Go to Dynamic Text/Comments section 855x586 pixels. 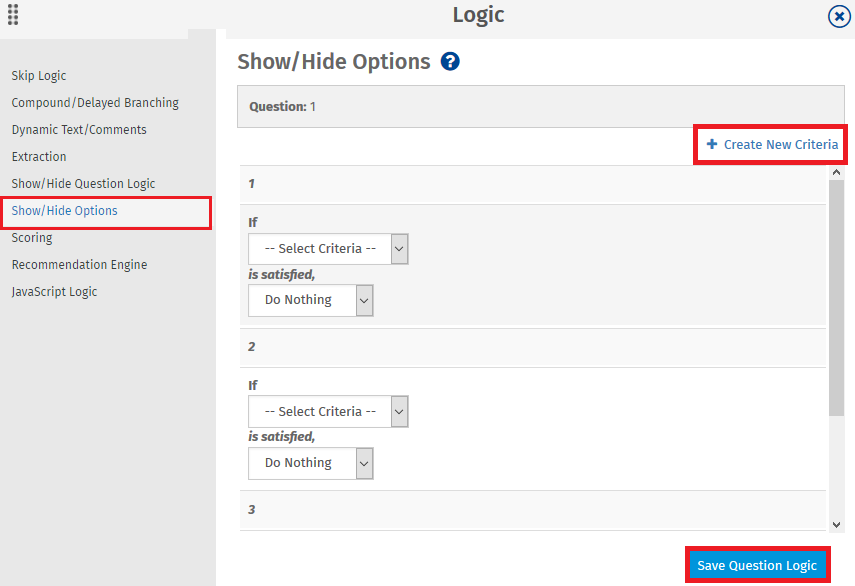click(x=79, y=130)
